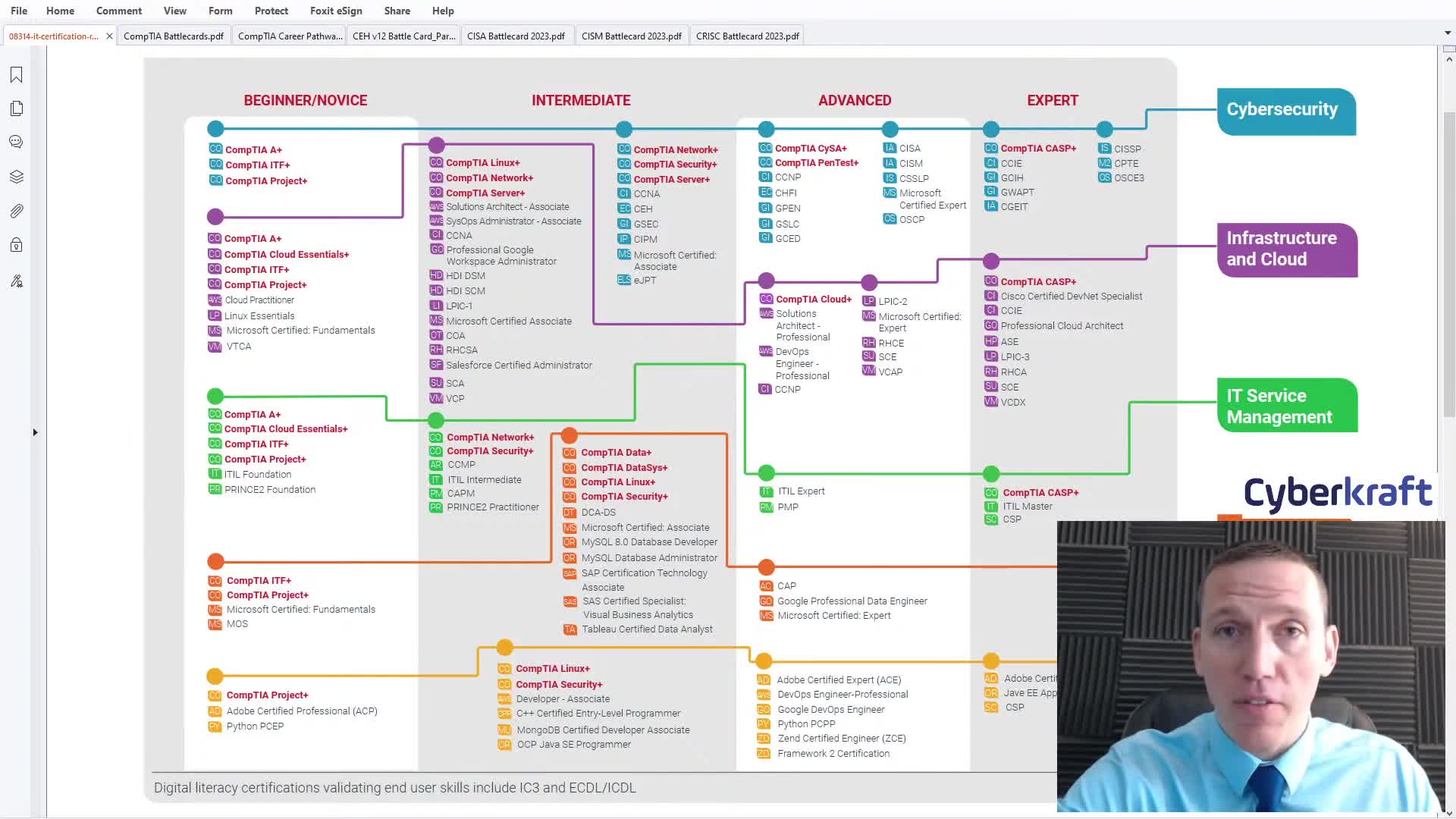
Task: Open the tab list dropdown arrow
Action: (x=1447, y=33)
